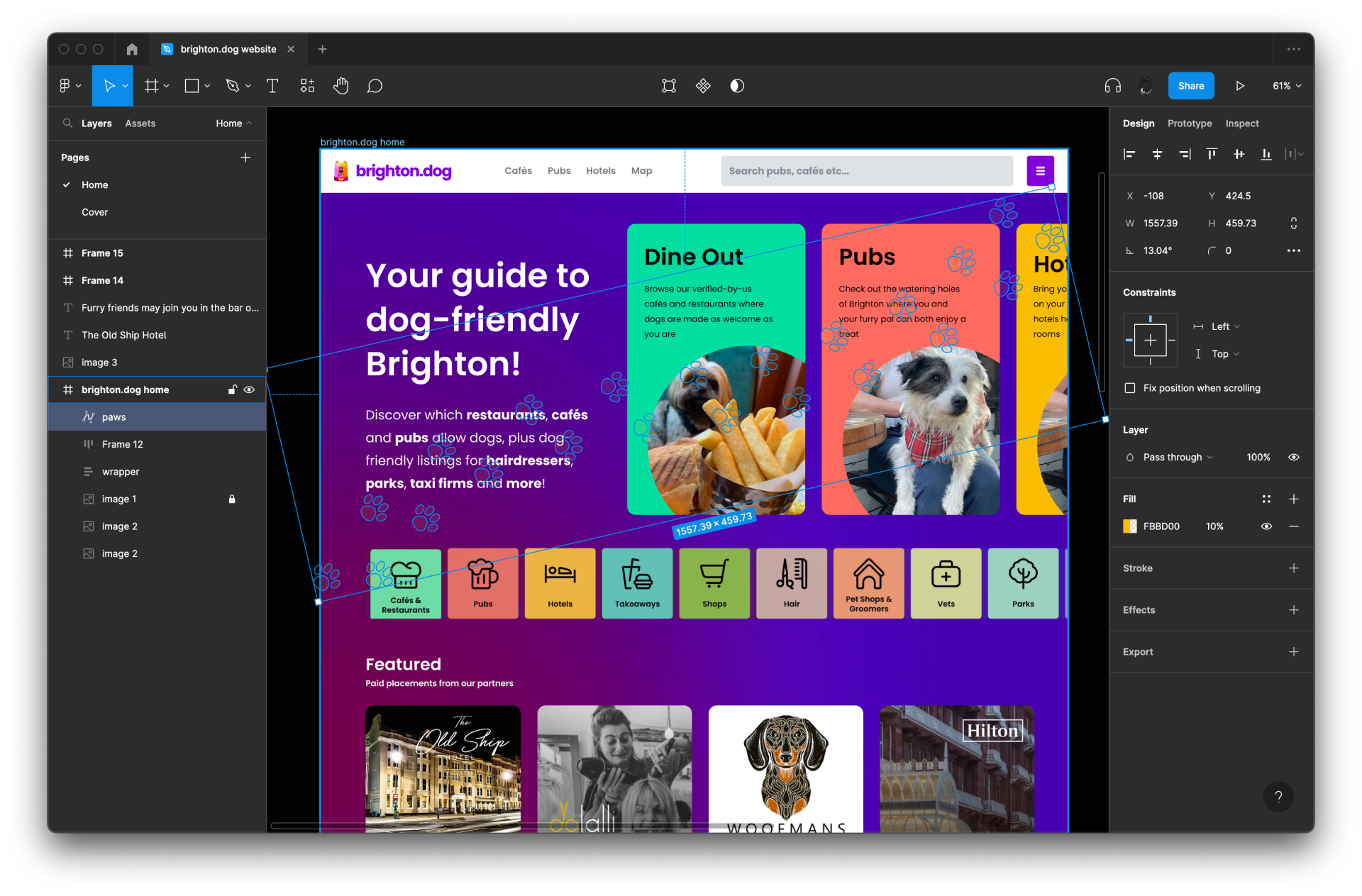
Task: Present prototype with play icon
Action: click(1240, 86)
